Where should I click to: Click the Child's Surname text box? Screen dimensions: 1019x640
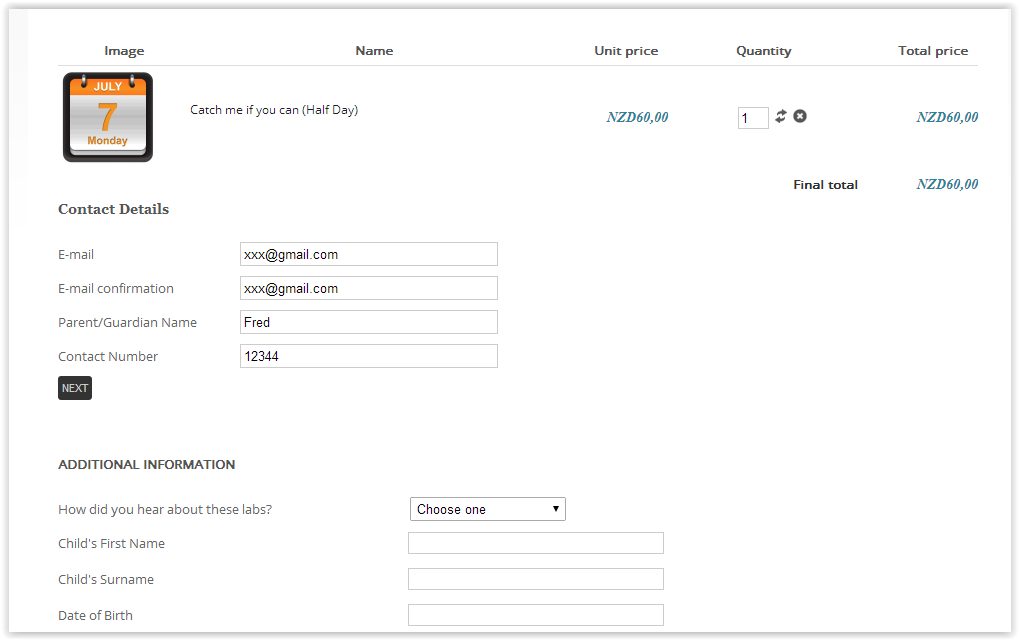(535, 579)
